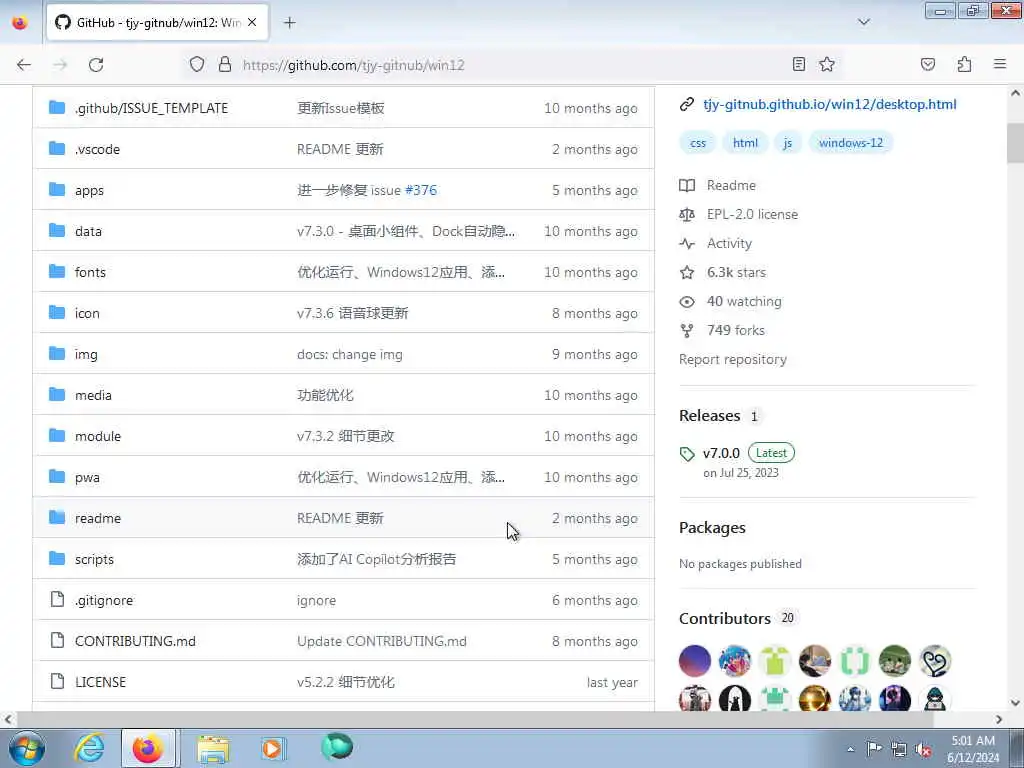
Task: Select the windows-12 topic tag
Action: point(850,142)
